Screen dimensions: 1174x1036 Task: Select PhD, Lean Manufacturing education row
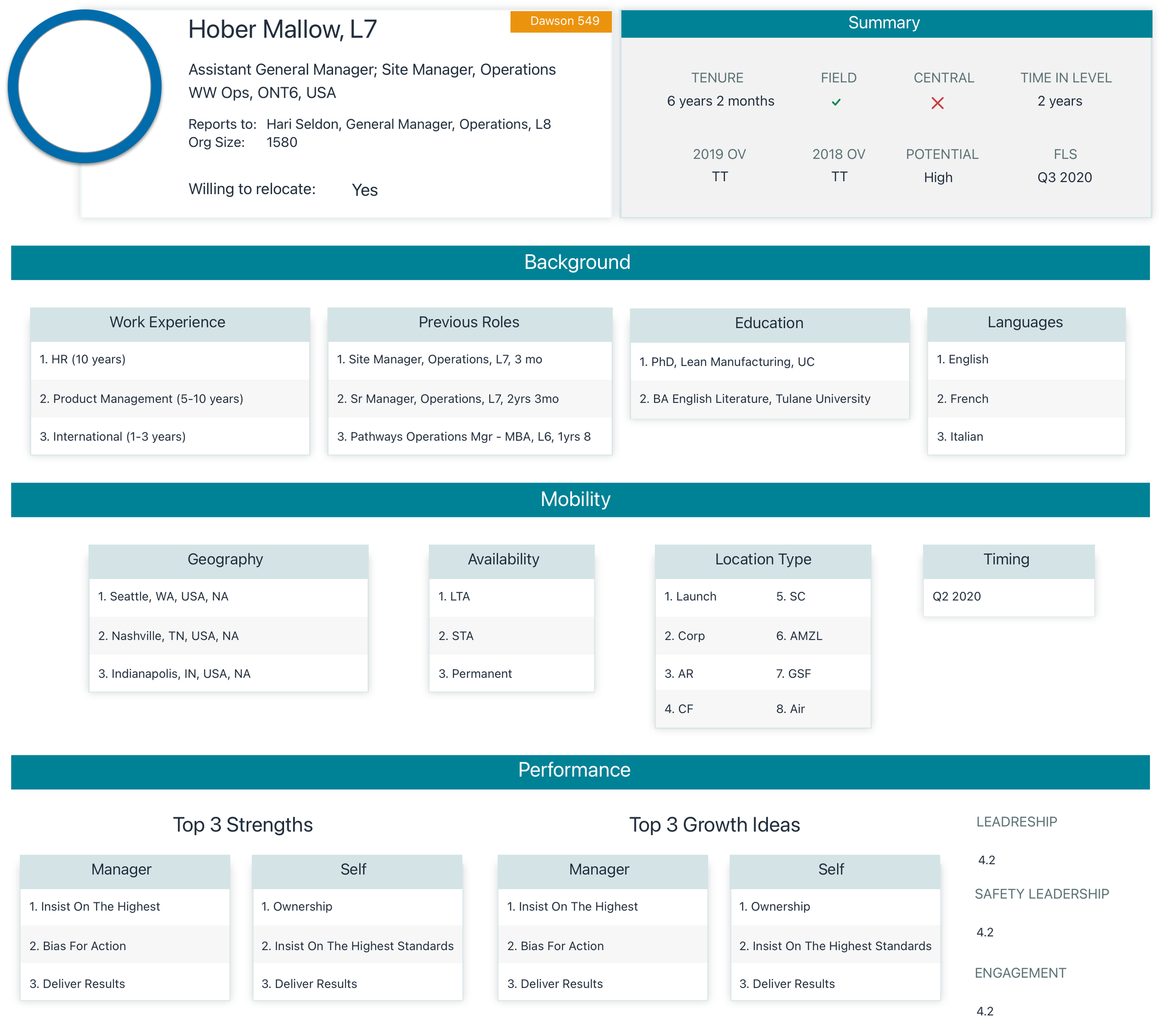pyautogui.click(x=727, y=362)
